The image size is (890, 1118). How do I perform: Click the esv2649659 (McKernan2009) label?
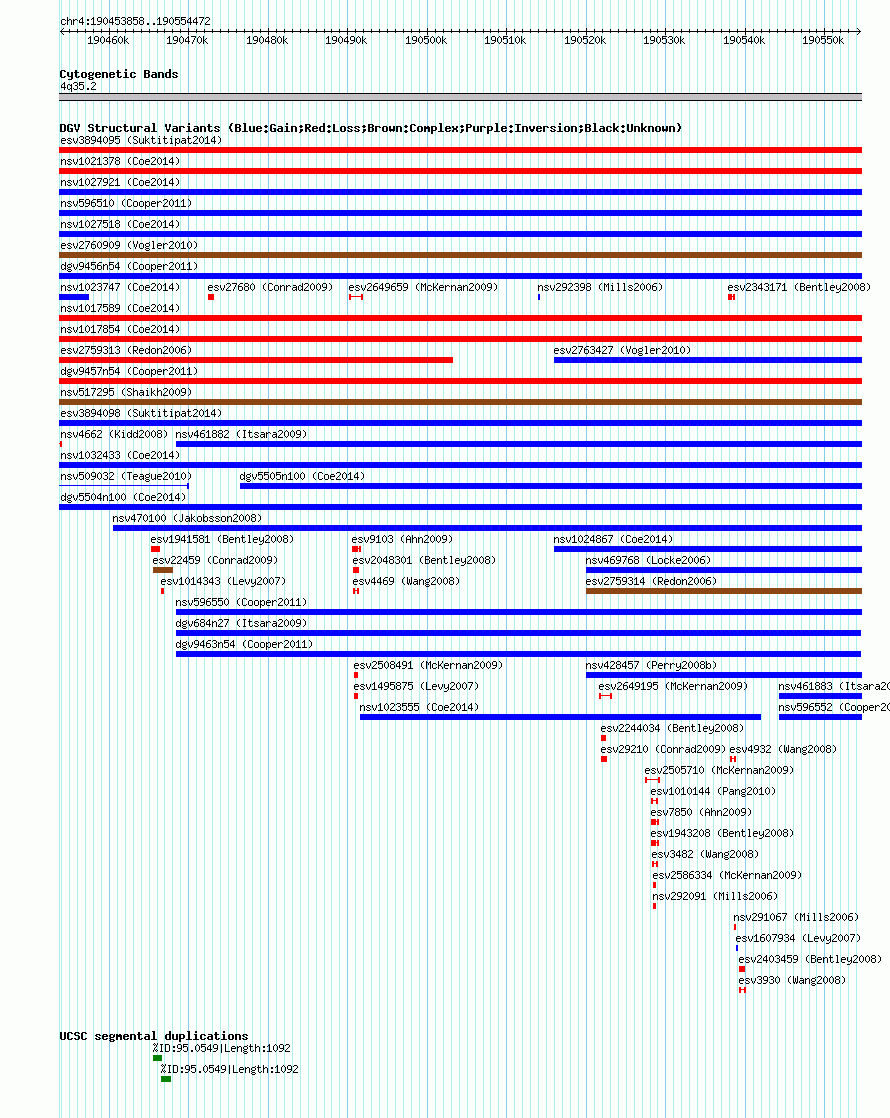423,287
